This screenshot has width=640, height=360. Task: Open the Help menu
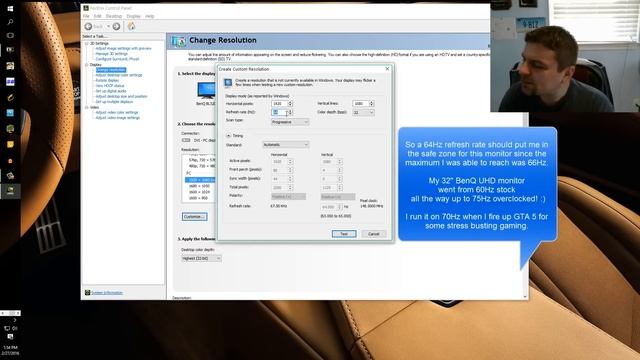(150, 16)
